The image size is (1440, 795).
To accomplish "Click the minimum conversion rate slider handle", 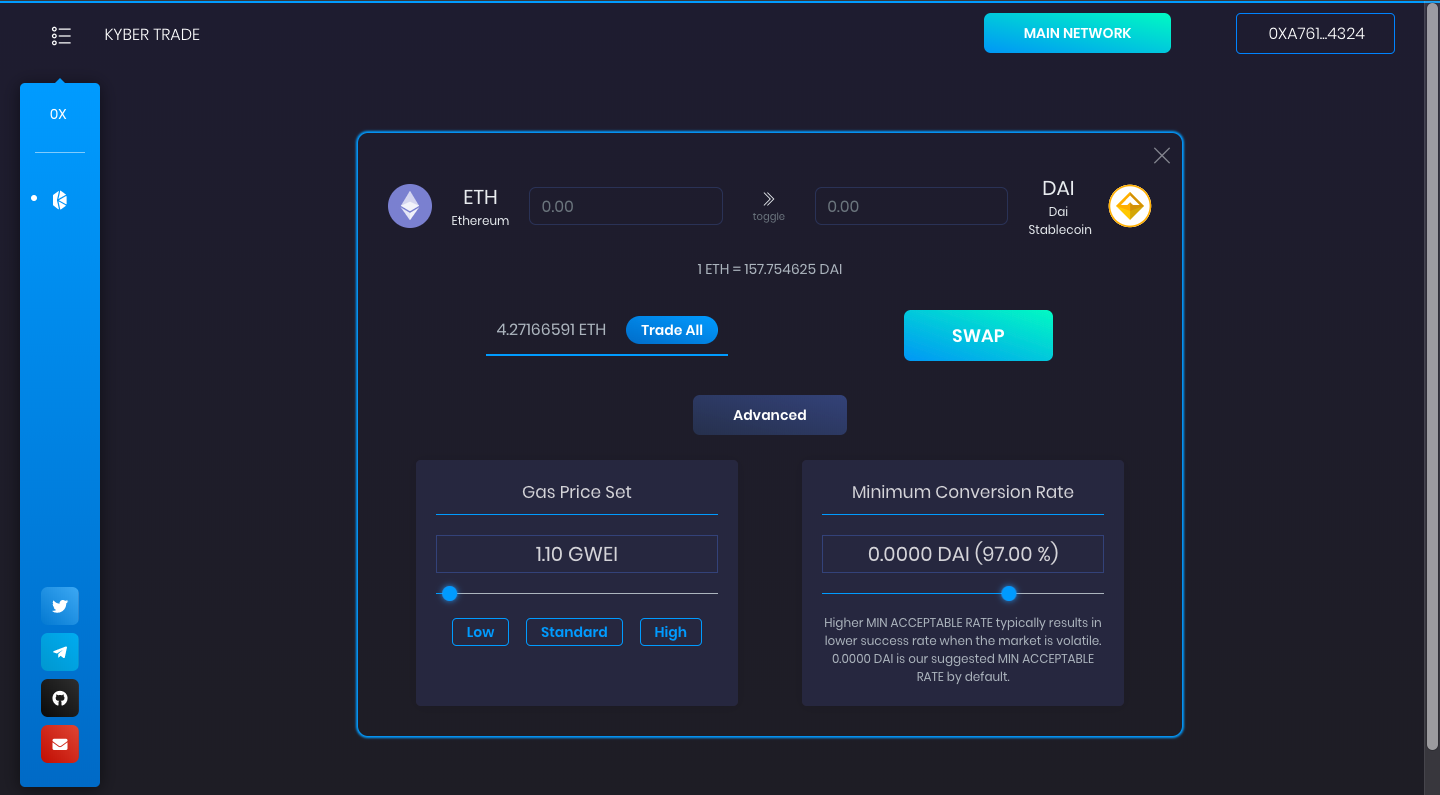I will tap(1009, 594).
